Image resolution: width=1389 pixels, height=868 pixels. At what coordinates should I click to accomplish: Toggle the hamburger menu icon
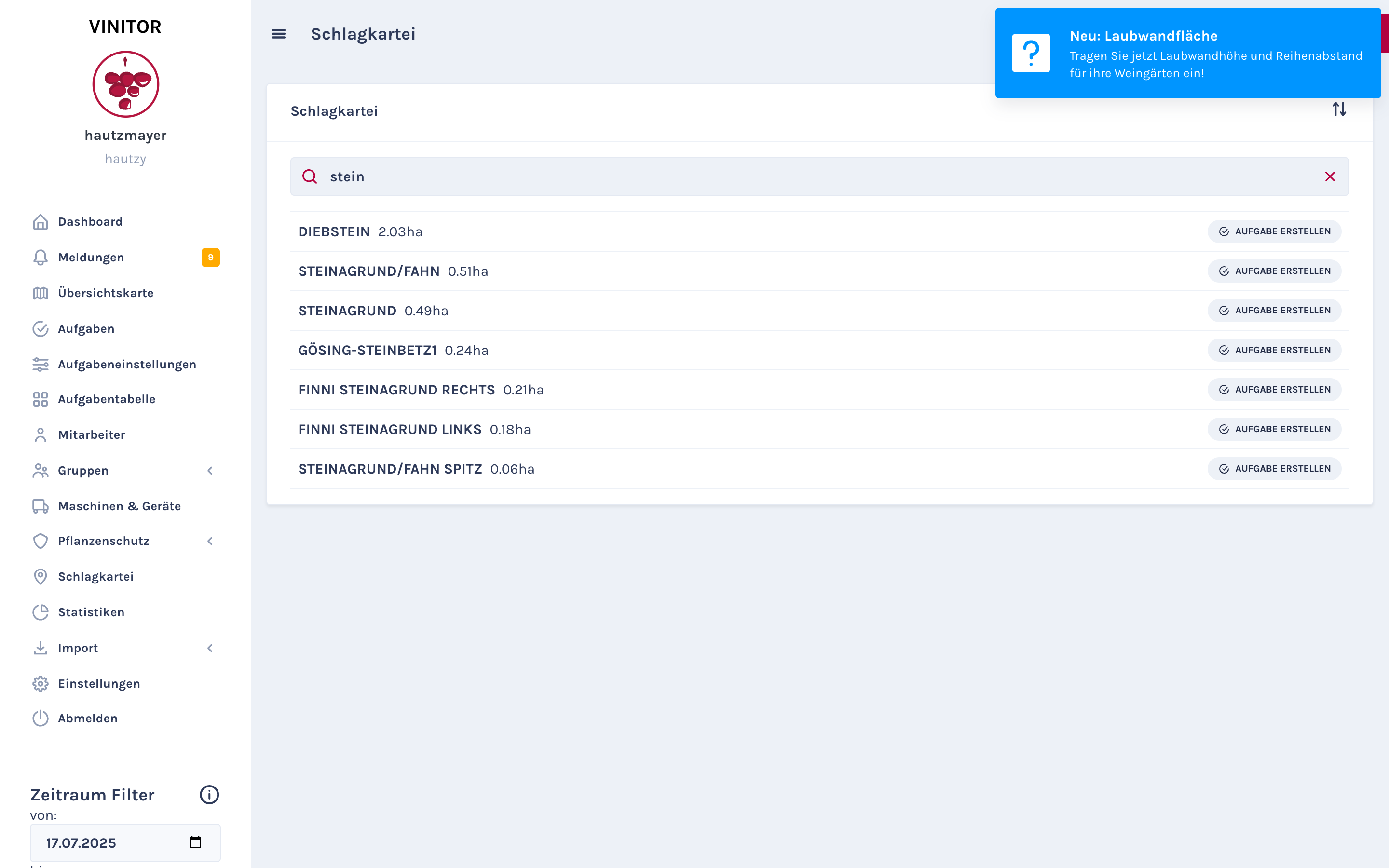(x=278, y=34)
